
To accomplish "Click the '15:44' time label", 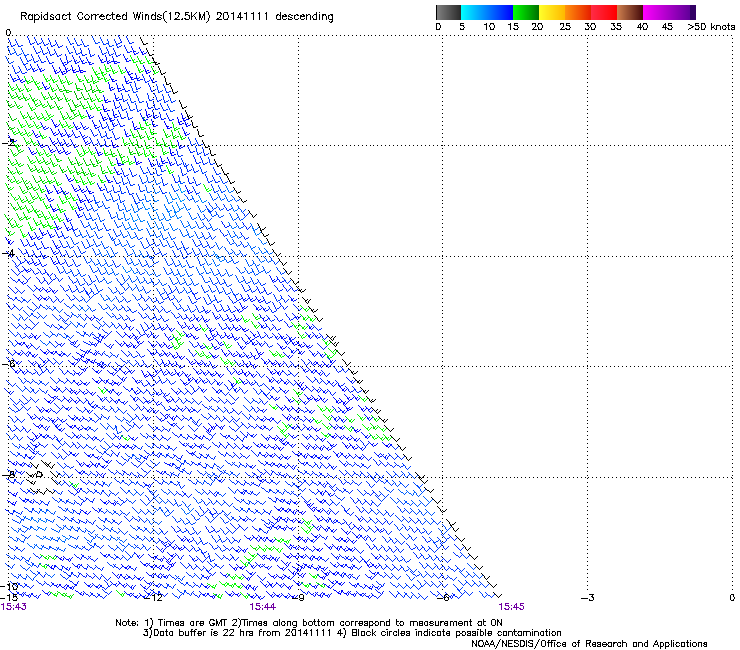I will pos(262,607).
